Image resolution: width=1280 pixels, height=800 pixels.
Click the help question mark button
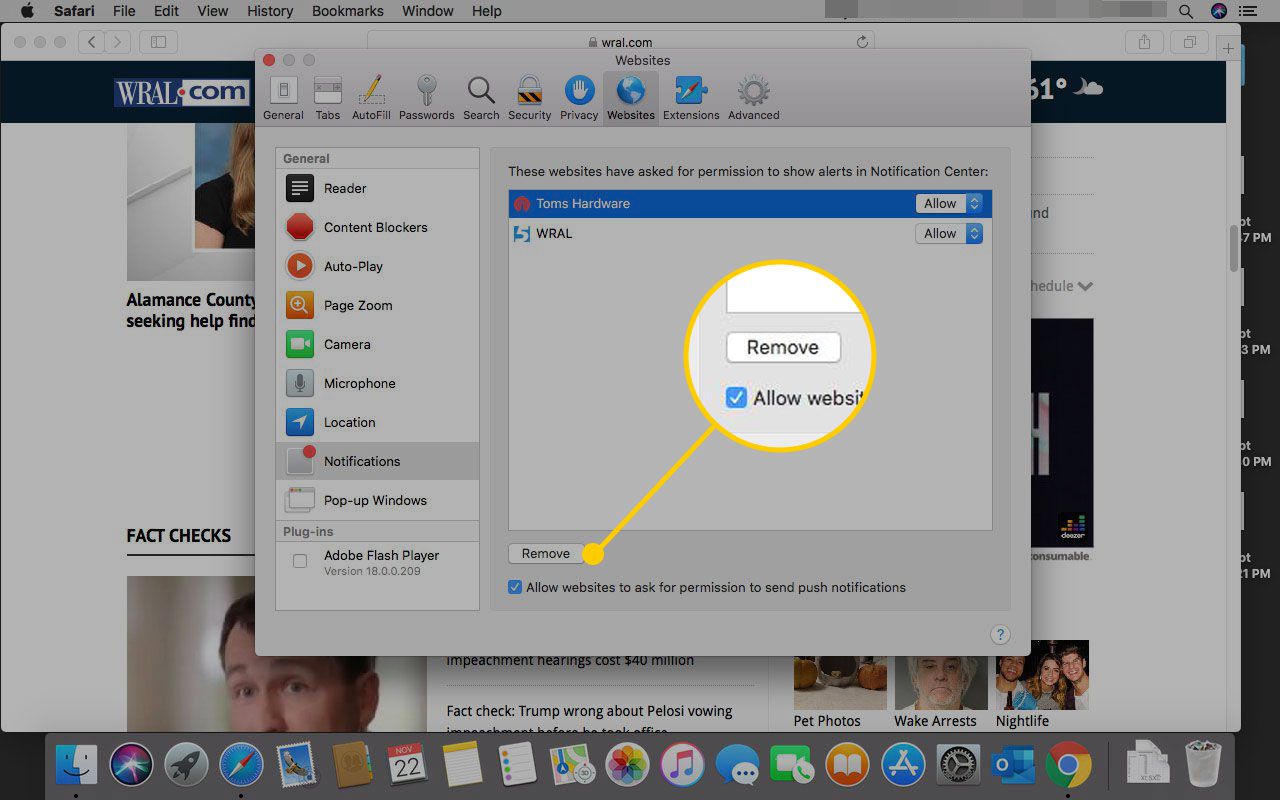1000,634
